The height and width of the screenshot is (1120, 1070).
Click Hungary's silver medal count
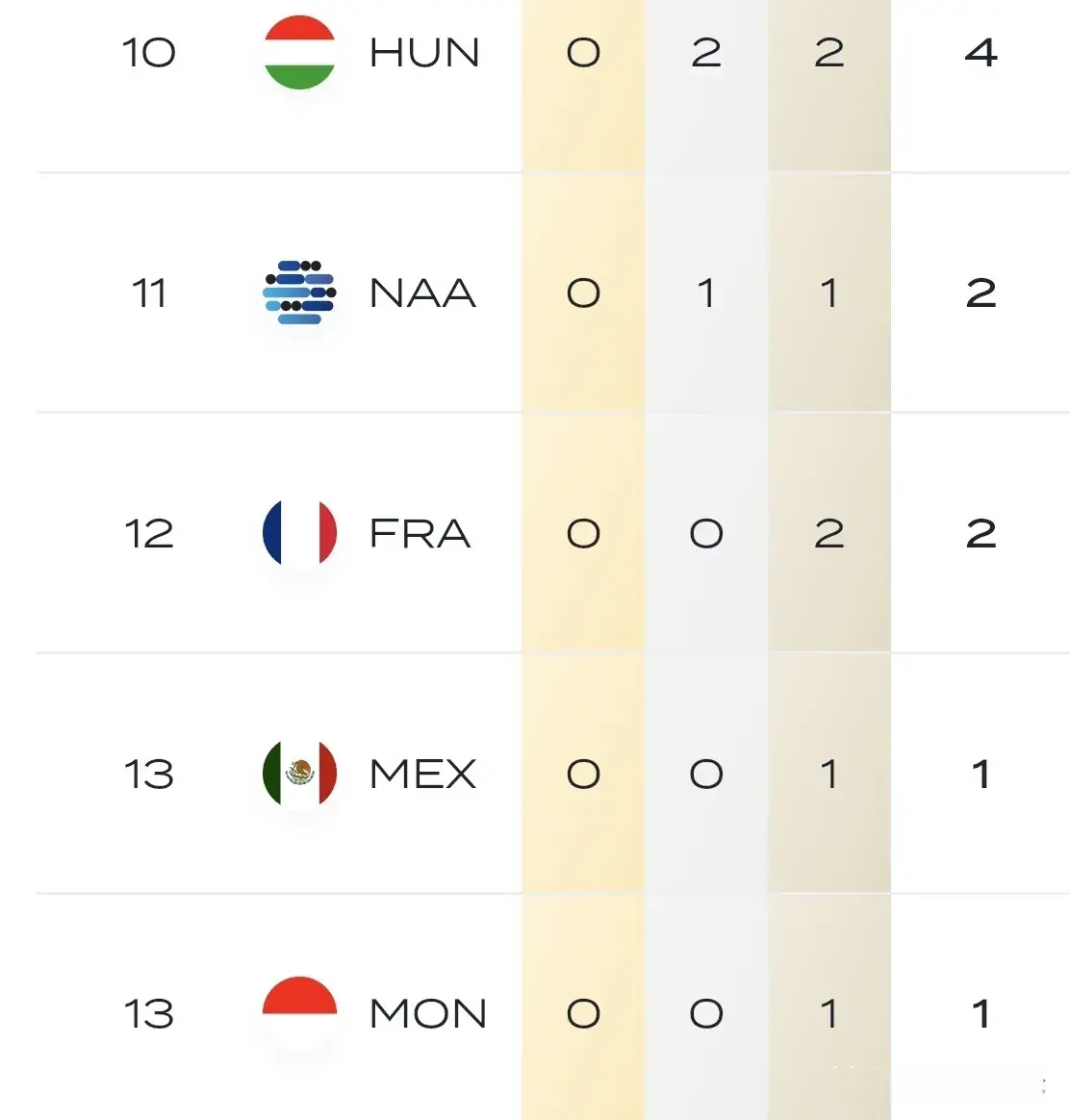tap(706, 53)
